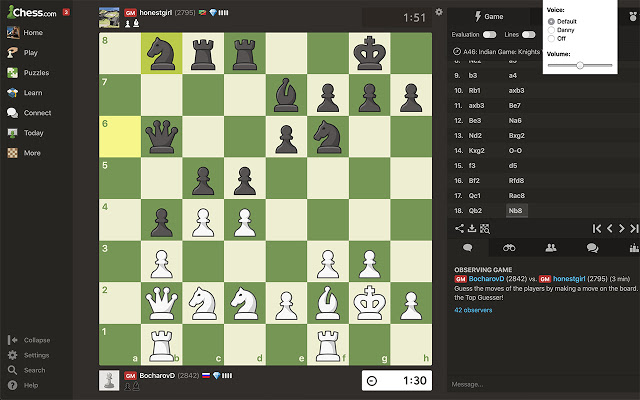The width and height of the screenshot is (640, 400).
Task: Step forward one move
Action: coord(622,229)
